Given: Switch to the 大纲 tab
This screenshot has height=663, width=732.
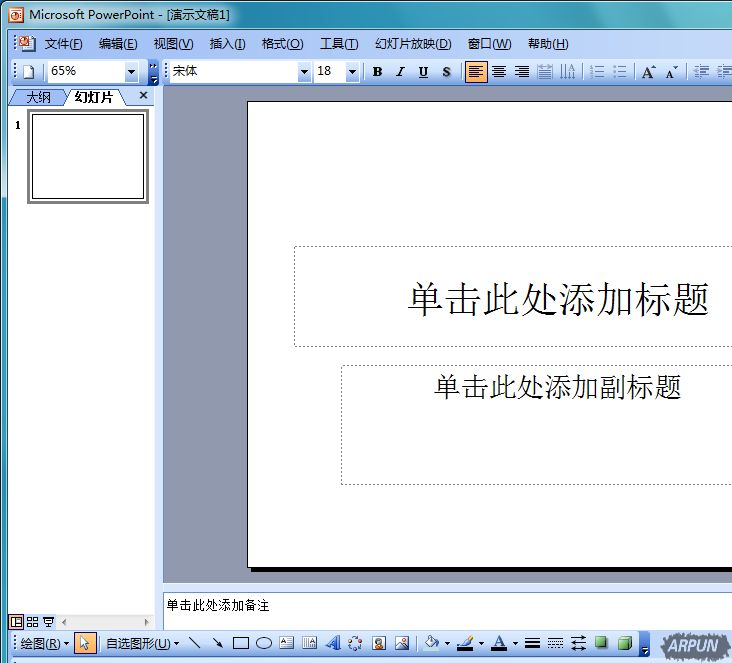Looking at the screenshot, I should tap(38, 97).
